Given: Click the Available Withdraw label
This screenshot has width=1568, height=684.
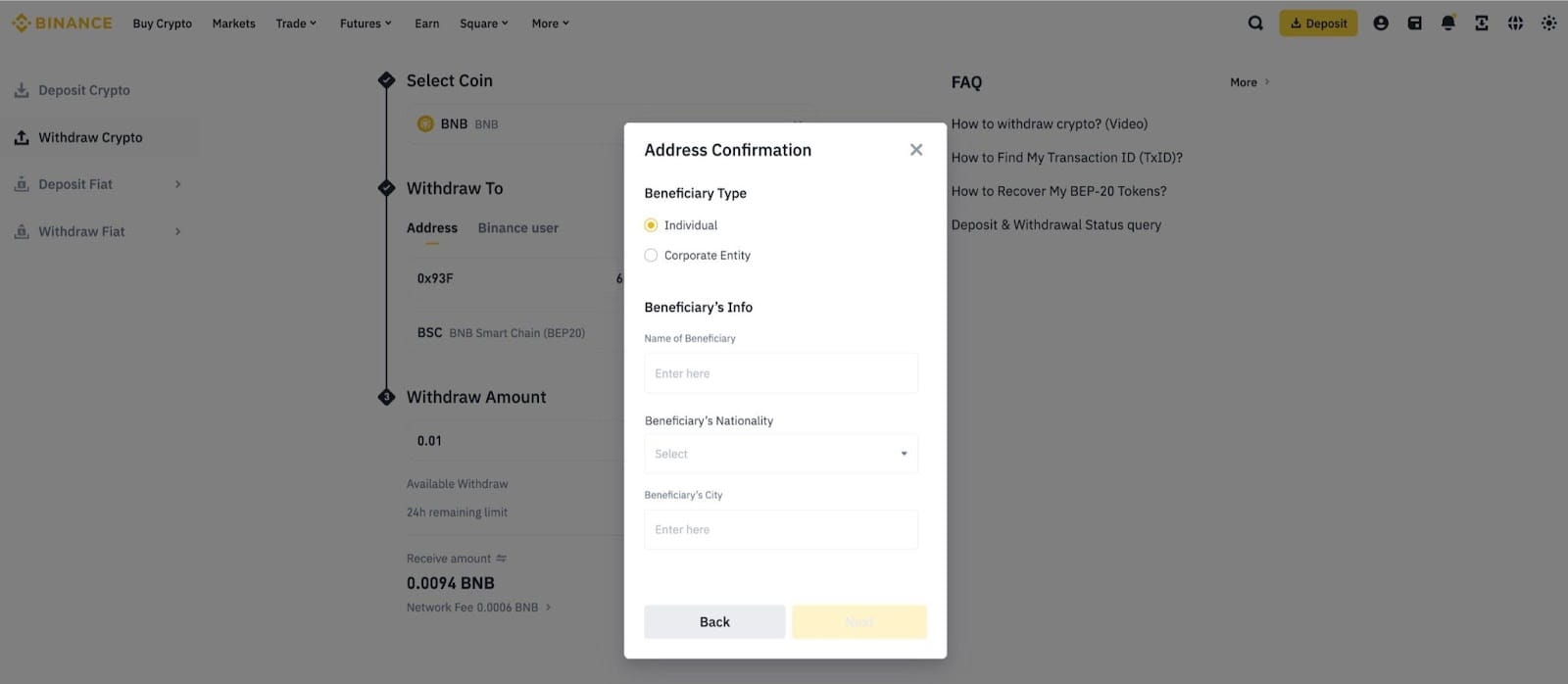Looking at the screenshot, I should click(458, 484).
